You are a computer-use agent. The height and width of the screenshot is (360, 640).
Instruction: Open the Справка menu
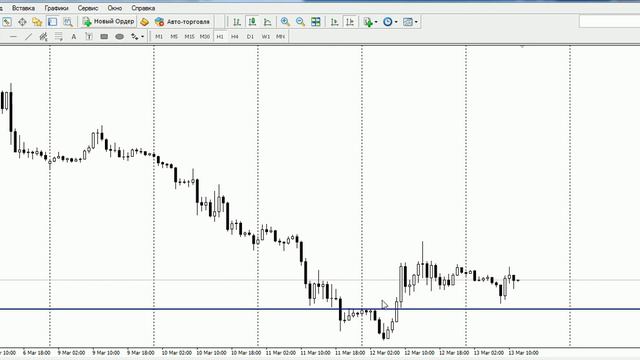(143, 8)
